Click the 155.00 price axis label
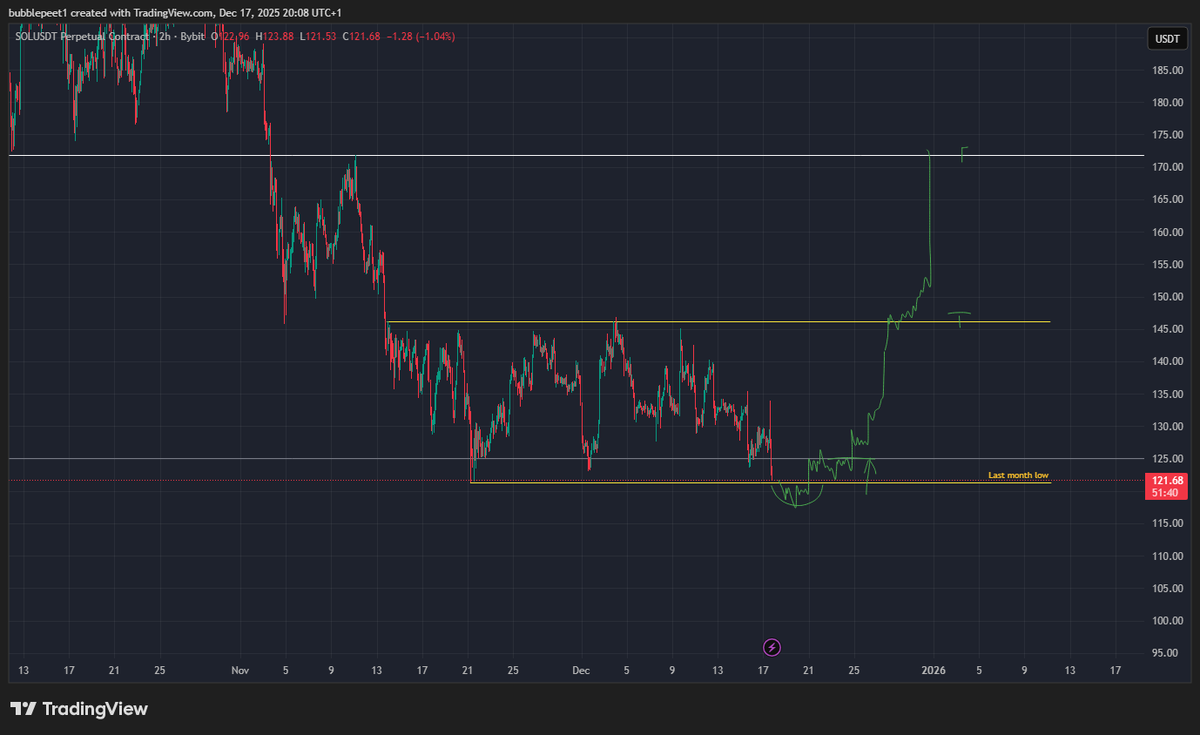1200x735 pixels. (x=1168, y=264)
